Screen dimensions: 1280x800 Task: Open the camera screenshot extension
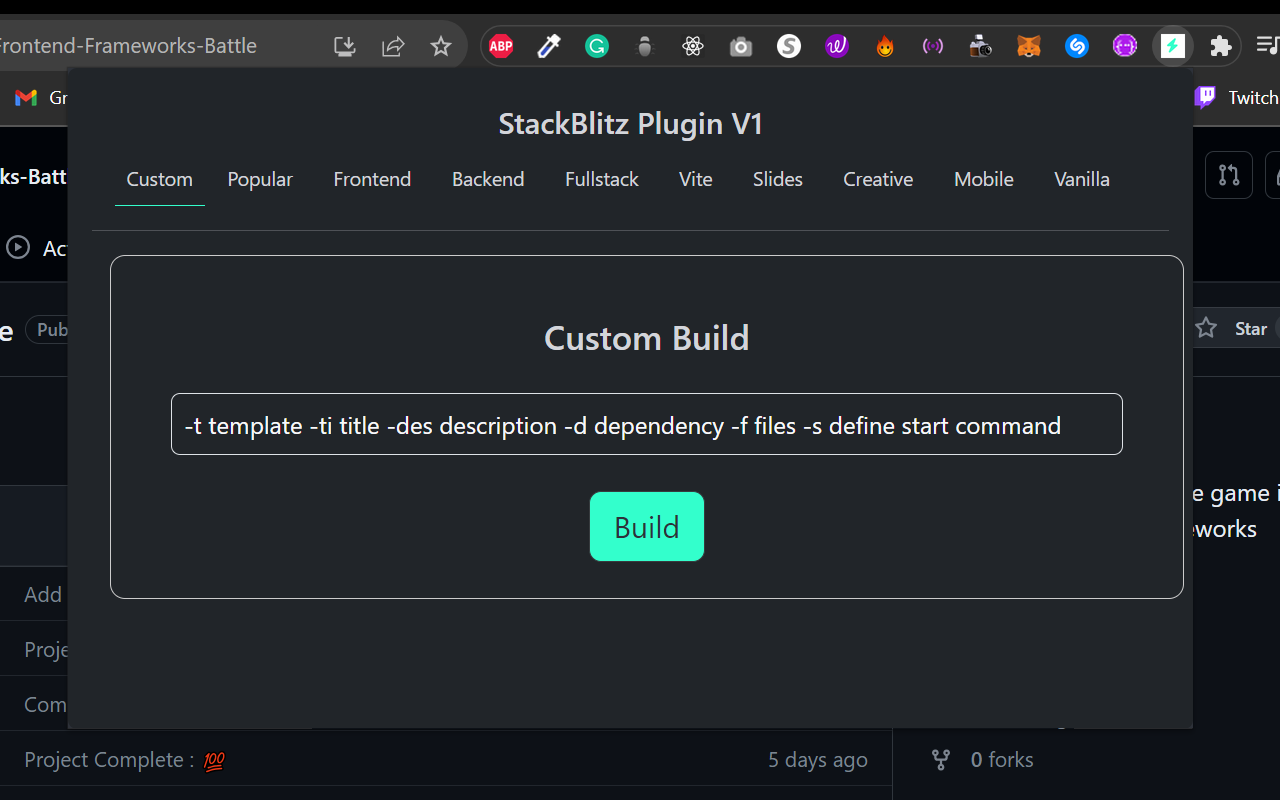(x=741, y=46)
